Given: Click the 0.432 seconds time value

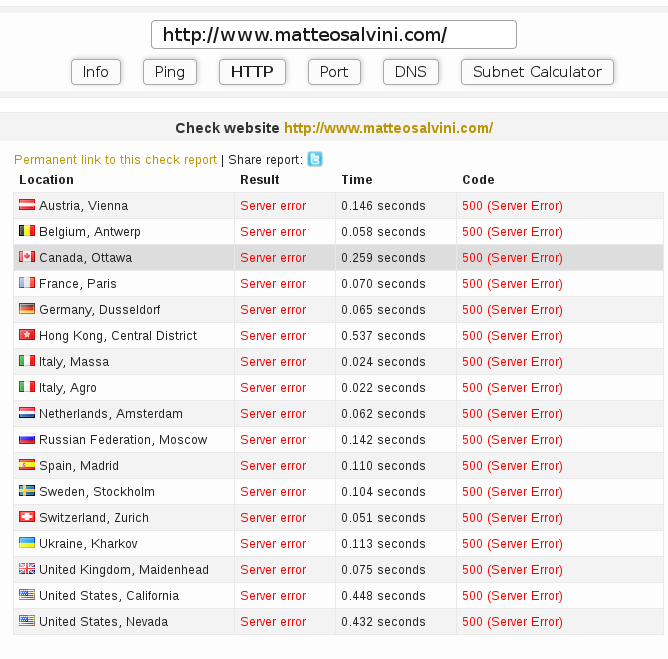Looking at the screenshot, I should coord(383,622).
